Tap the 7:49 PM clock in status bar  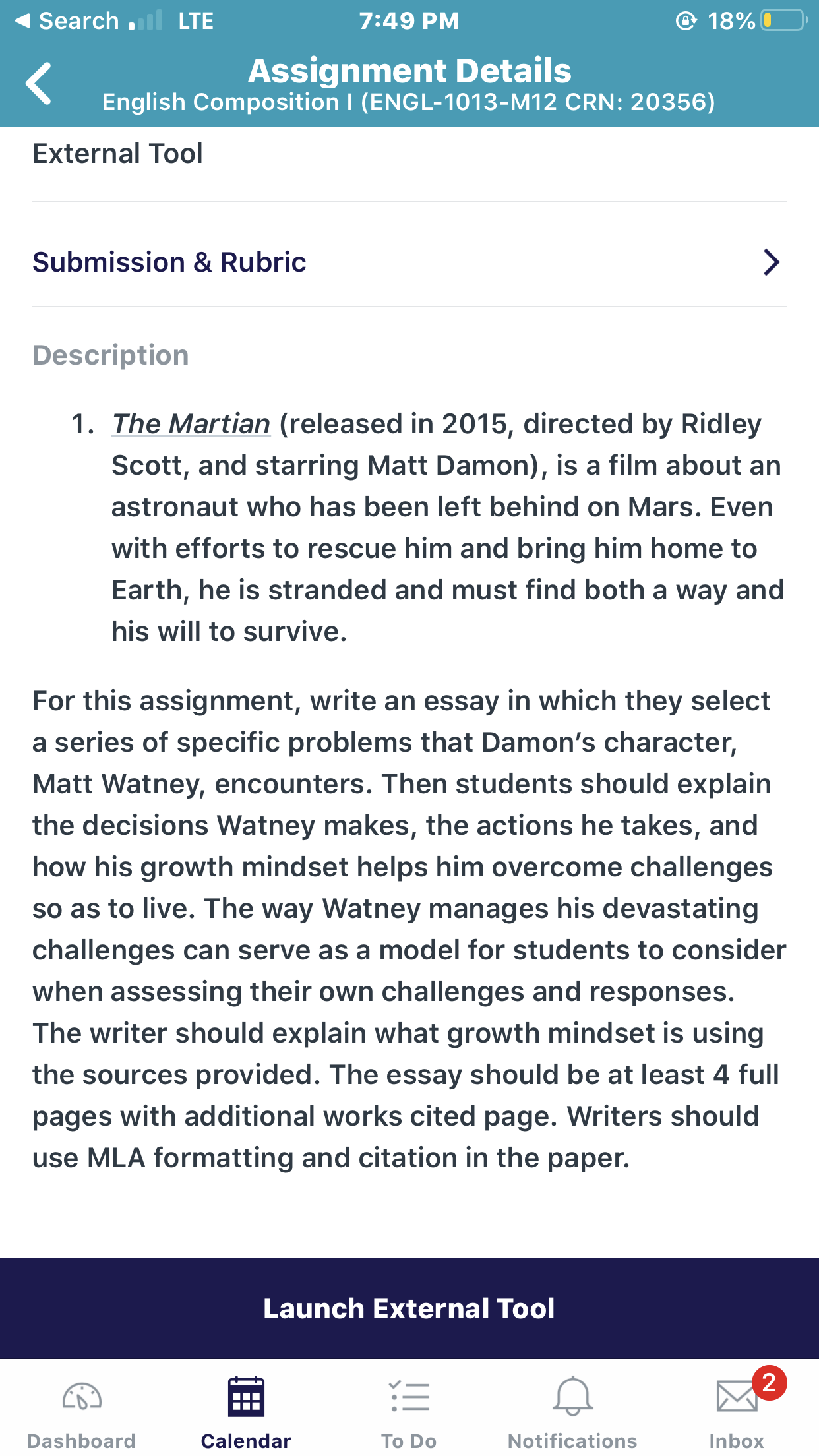409,20
